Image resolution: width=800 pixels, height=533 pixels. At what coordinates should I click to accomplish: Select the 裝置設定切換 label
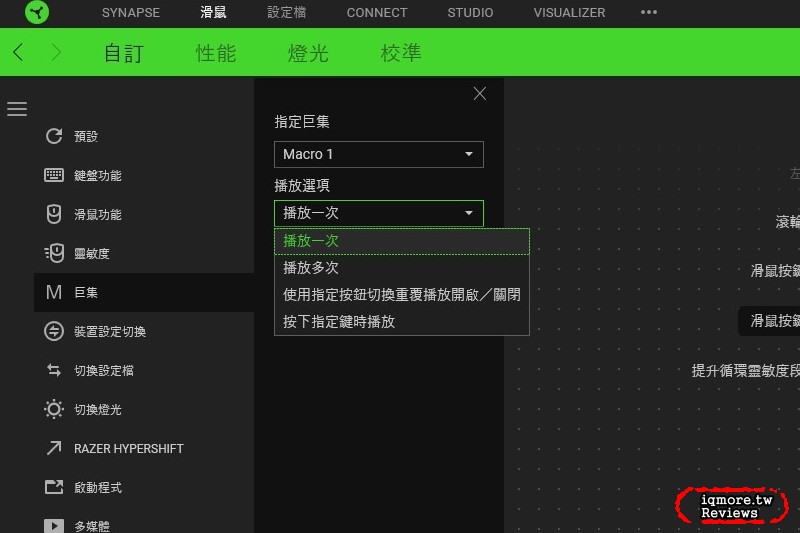pyautogui.click(x=110, y=332)
